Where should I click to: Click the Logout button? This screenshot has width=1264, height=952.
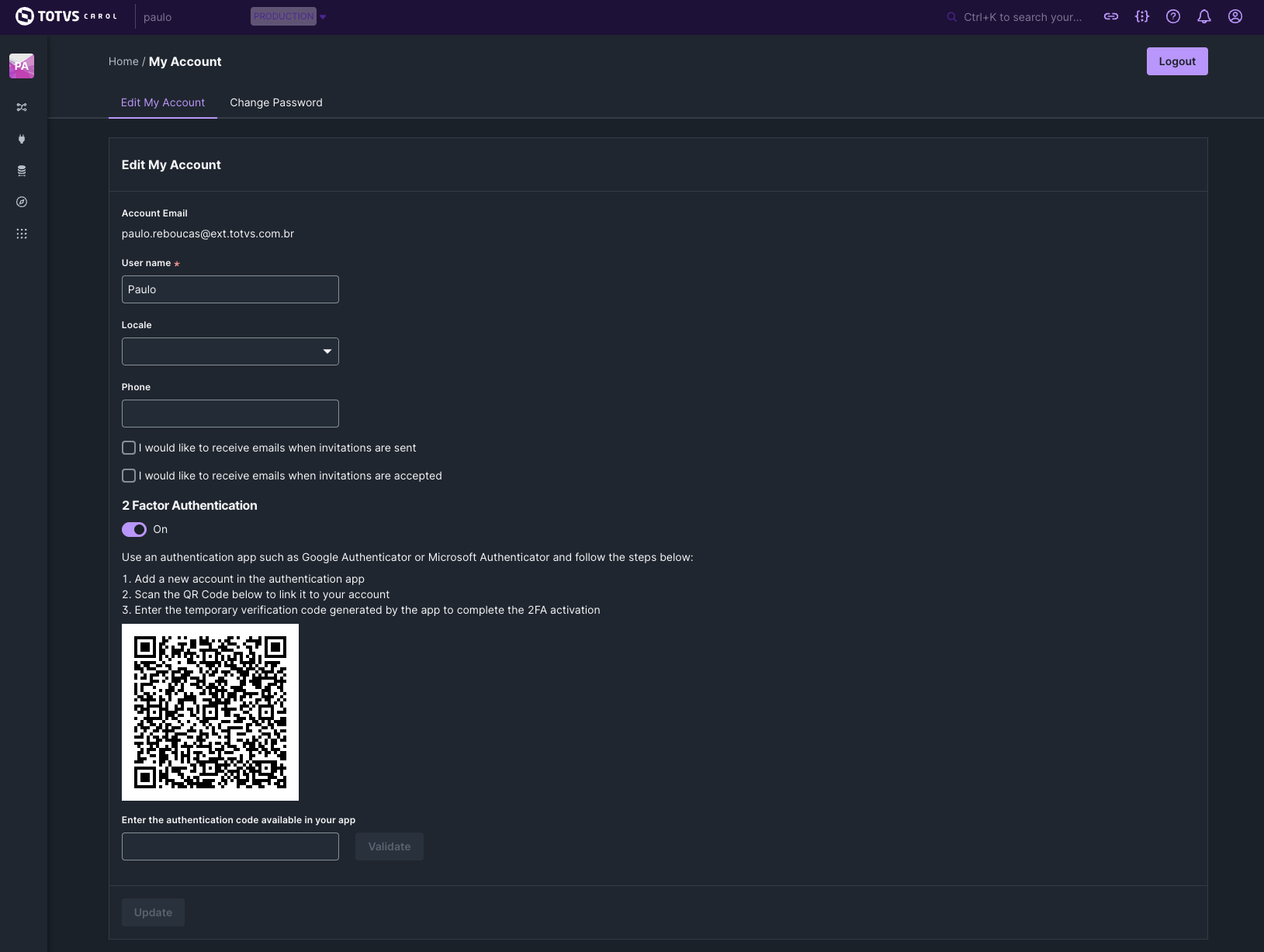(x=1177, y=61)
